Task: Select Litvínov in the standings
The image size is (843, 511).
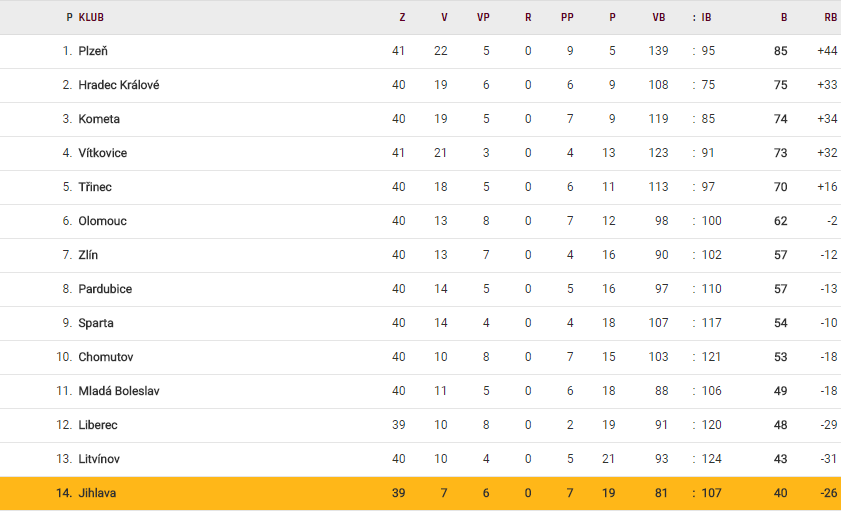Action: click(101, 459)
